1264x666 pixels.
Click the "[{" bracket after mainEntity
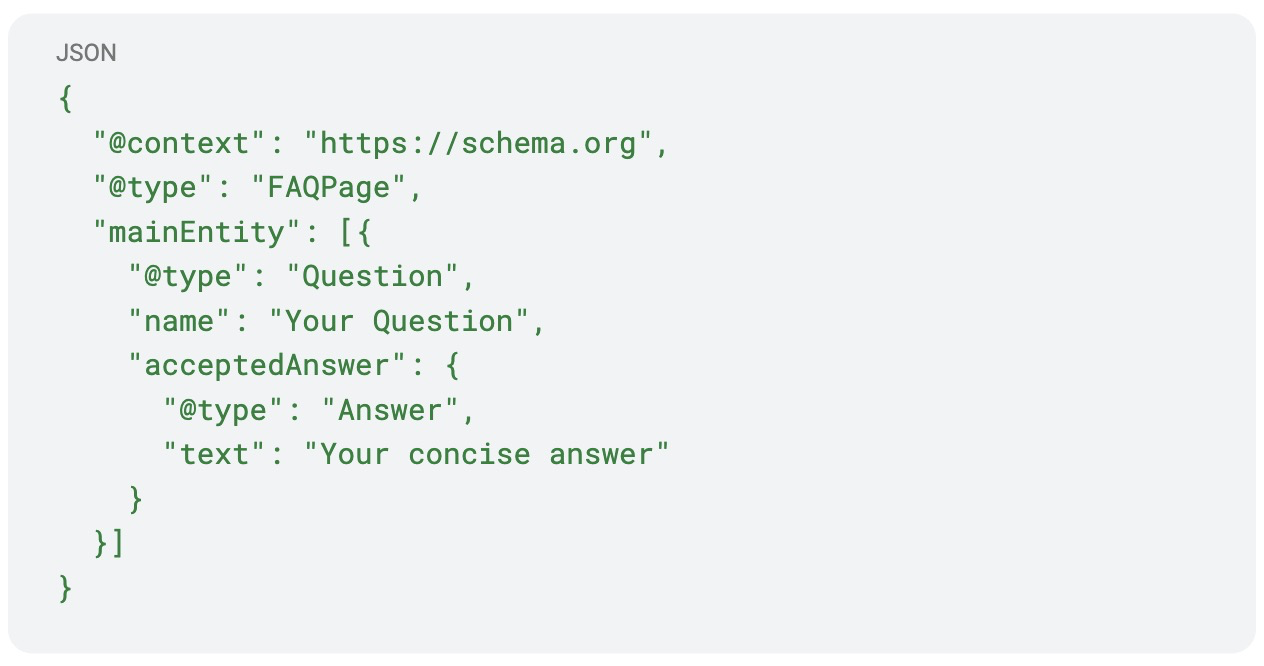pyautogui.click(x=355, y=233)
